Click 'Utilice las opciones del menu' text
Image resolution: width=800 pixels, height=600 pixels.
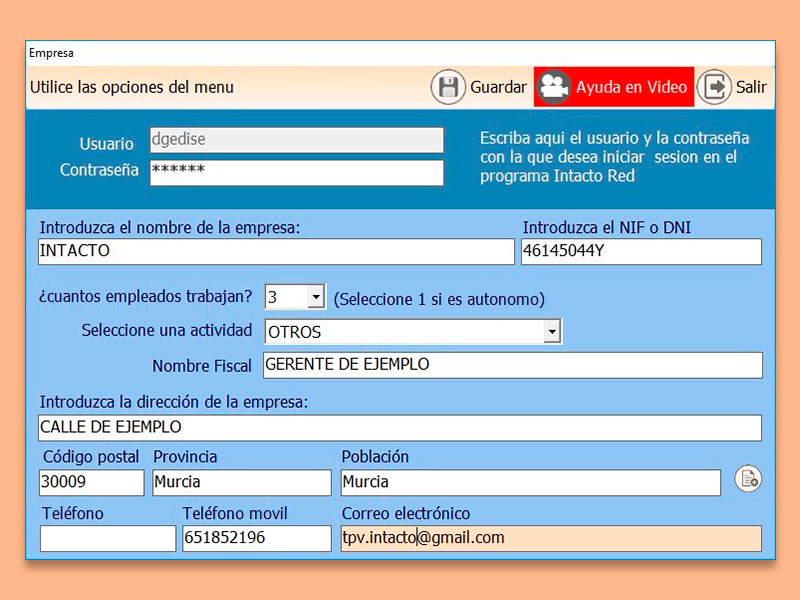(132, 87)
